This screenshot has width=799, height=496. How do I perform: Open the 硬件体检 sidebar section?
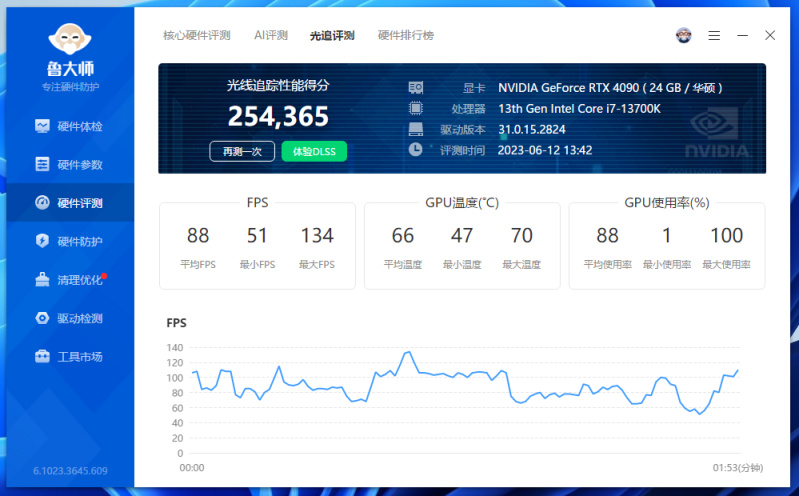point(70,126)
